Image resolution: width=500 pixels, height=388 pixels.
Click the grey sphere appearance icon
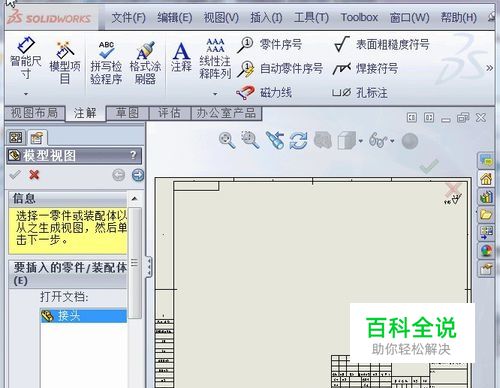pyautogui.click(x=410, y=141)
